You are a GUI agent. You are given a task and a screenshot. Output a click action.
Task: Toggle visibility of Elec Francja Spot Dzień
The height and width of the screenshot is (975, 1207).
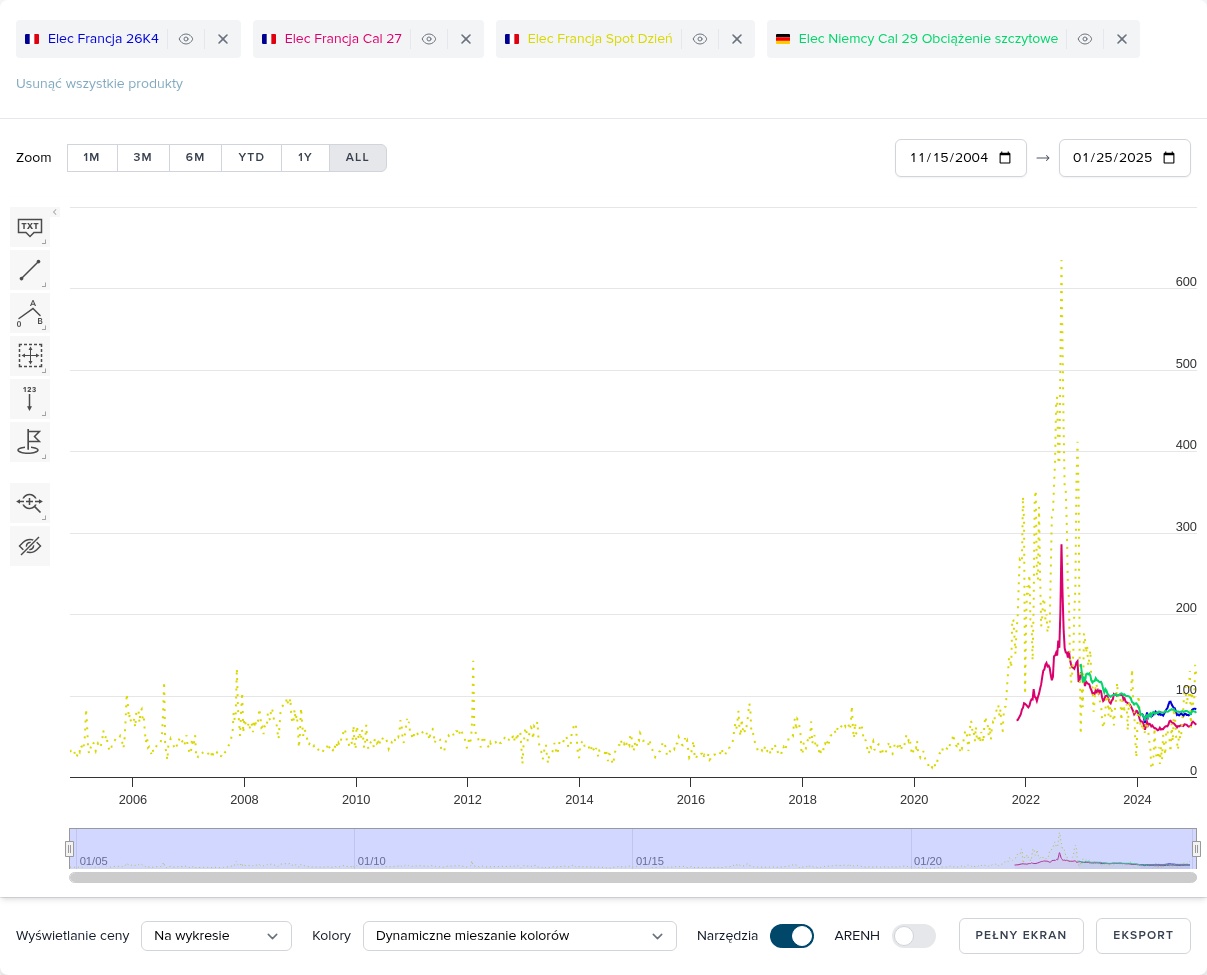point(700,39)
